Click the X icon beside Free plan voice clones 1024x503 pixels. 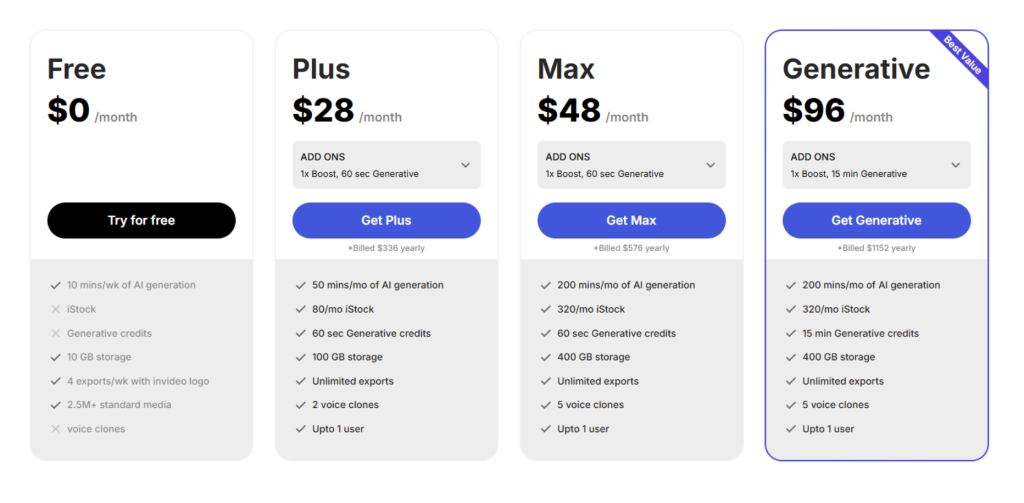(x=56, y=429)
